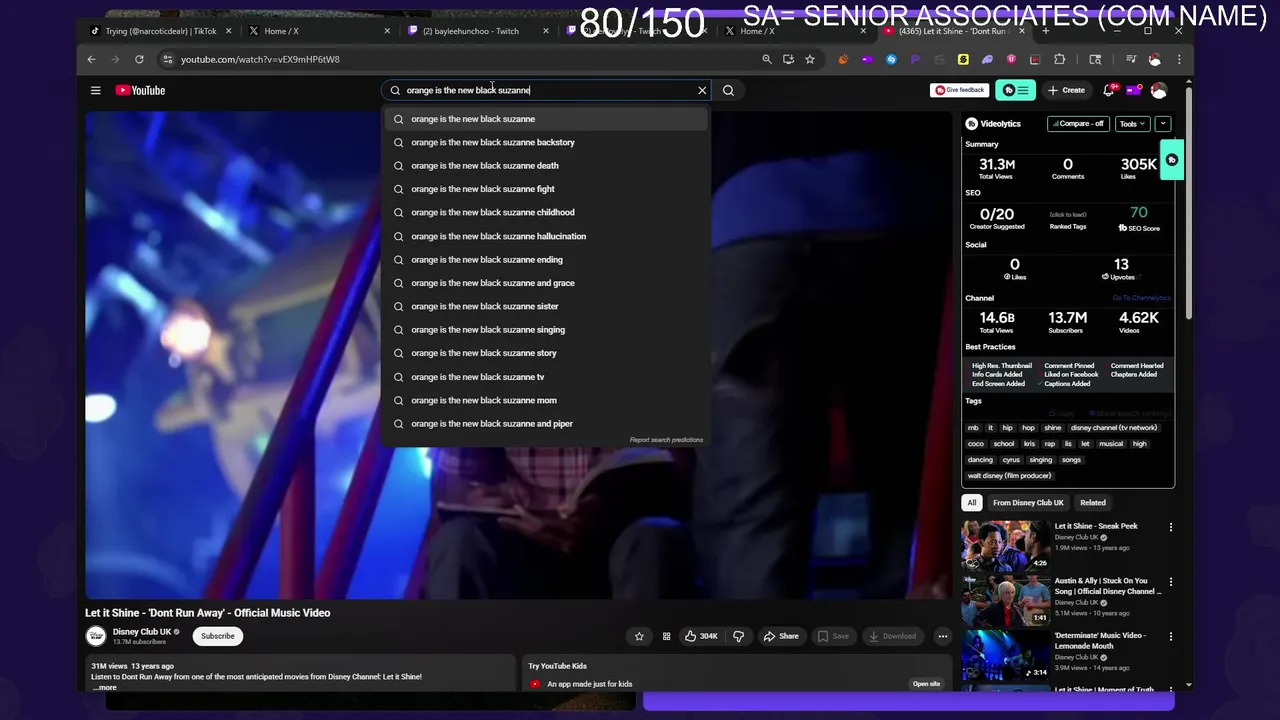Image resolution: width=1280 pixels, height=720 pixels.
Task: Open the Shazam extension icon
Action: (x=891, y=59)
